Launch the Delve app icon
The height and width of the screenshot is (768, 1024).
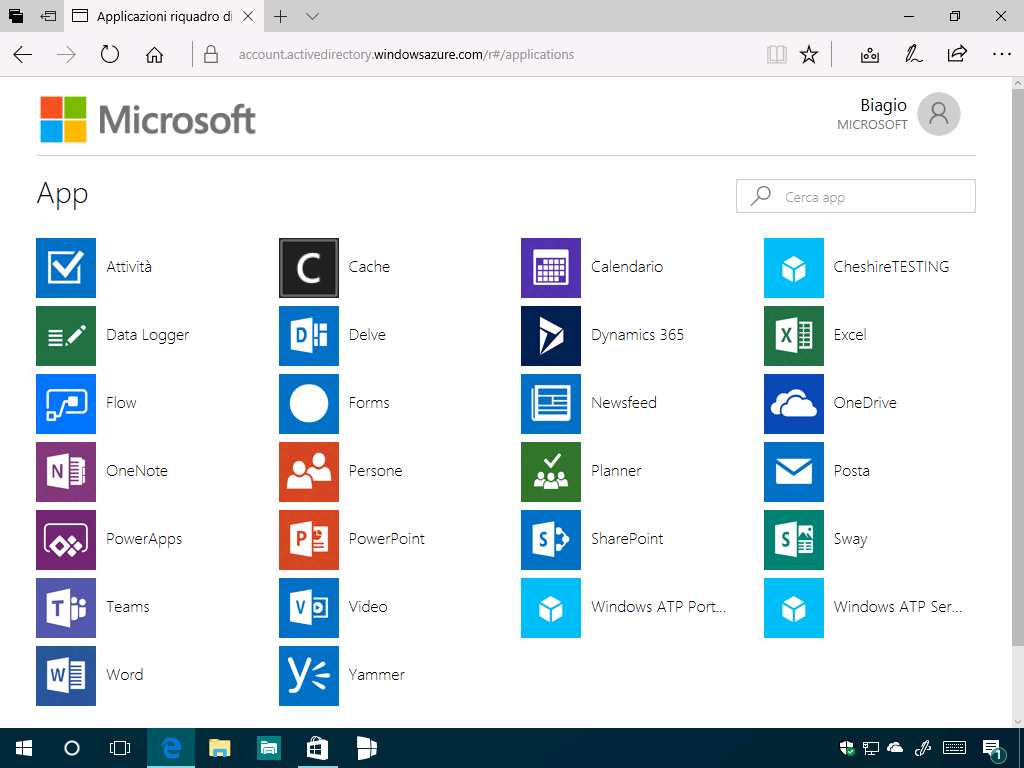(309, 336)
